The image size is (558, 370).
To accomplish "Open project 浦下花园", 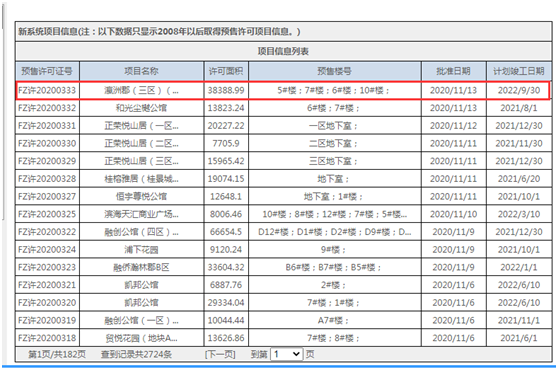I will click(x=141, y=250).
